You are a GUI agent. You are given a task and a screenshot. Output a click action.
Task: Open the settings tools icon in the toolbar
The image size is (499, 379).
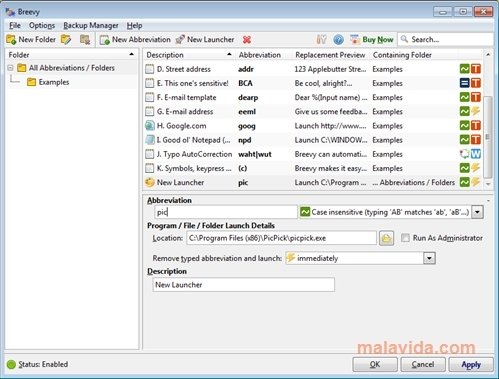[321, 40]
